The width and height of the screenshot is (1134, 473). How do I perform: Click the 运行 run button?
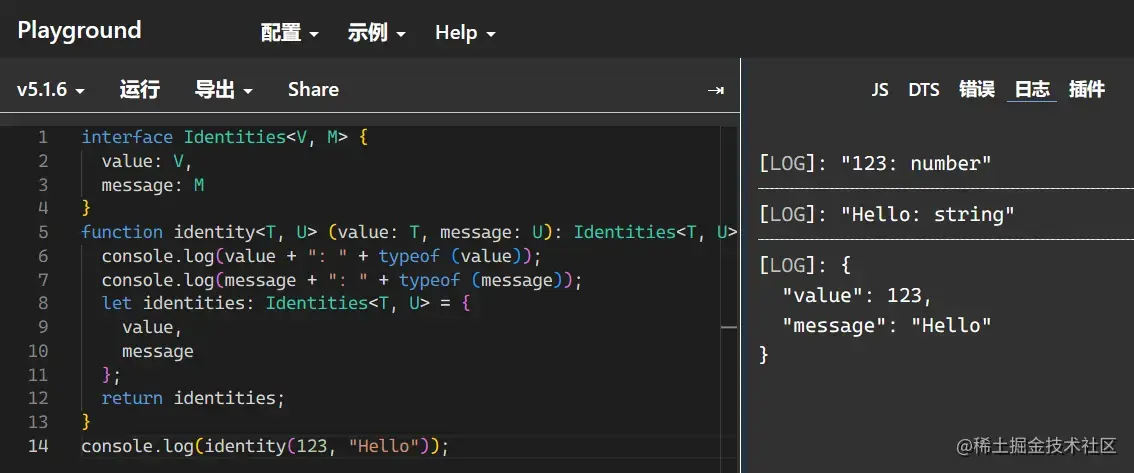140,90
